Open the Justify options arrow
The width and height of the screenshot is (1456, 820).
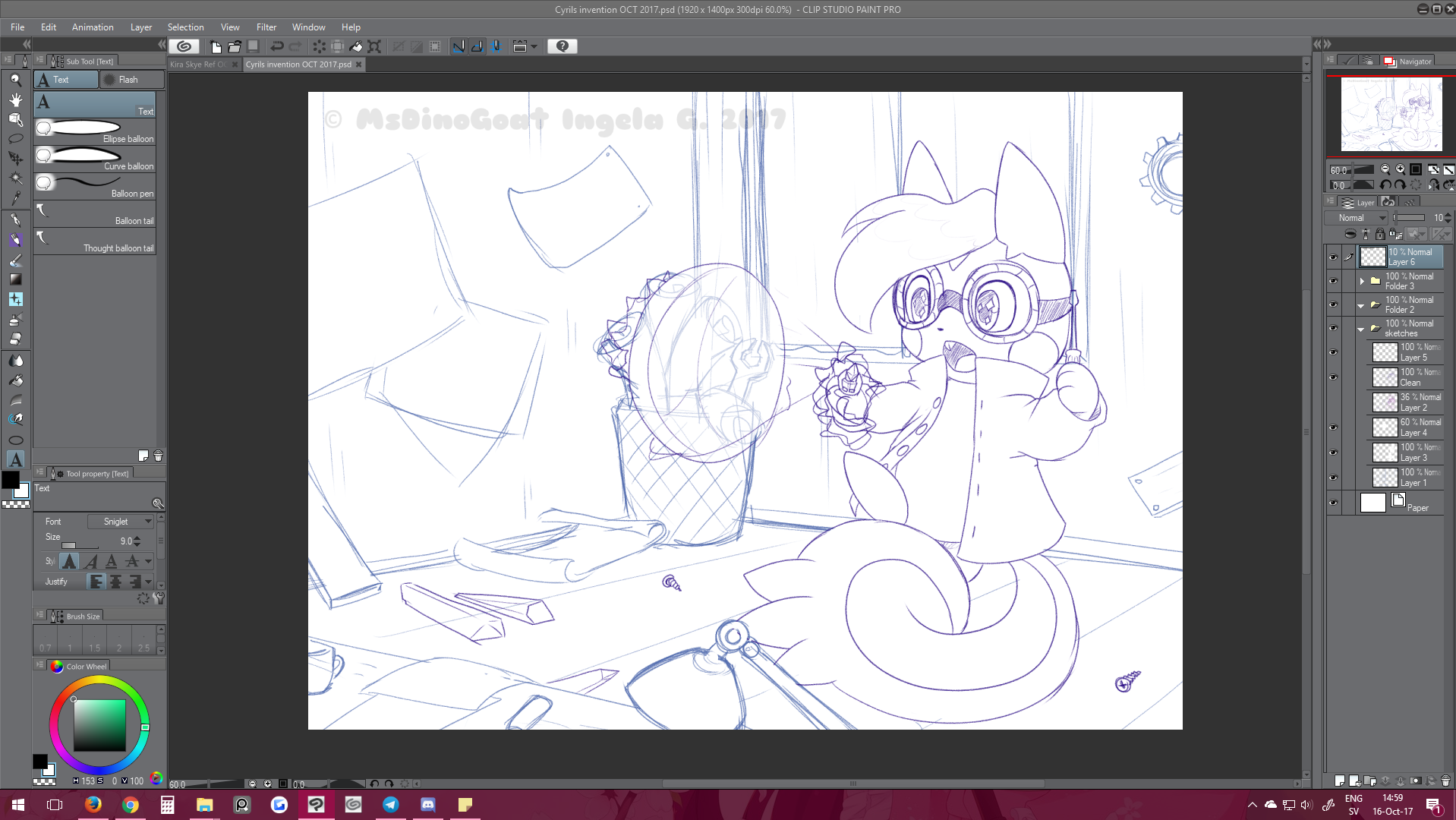[x=149, y=582]
